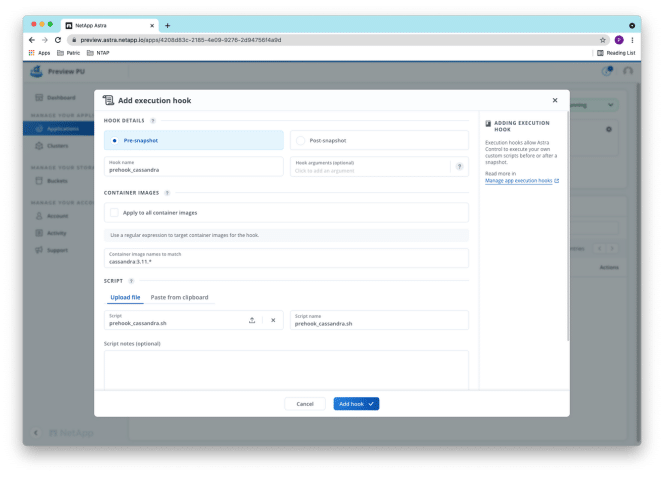Image resolution: width=665 pixels, height=477 pixels.
Task: Close the NetApp Astra tab
Action: pos(152,25)
